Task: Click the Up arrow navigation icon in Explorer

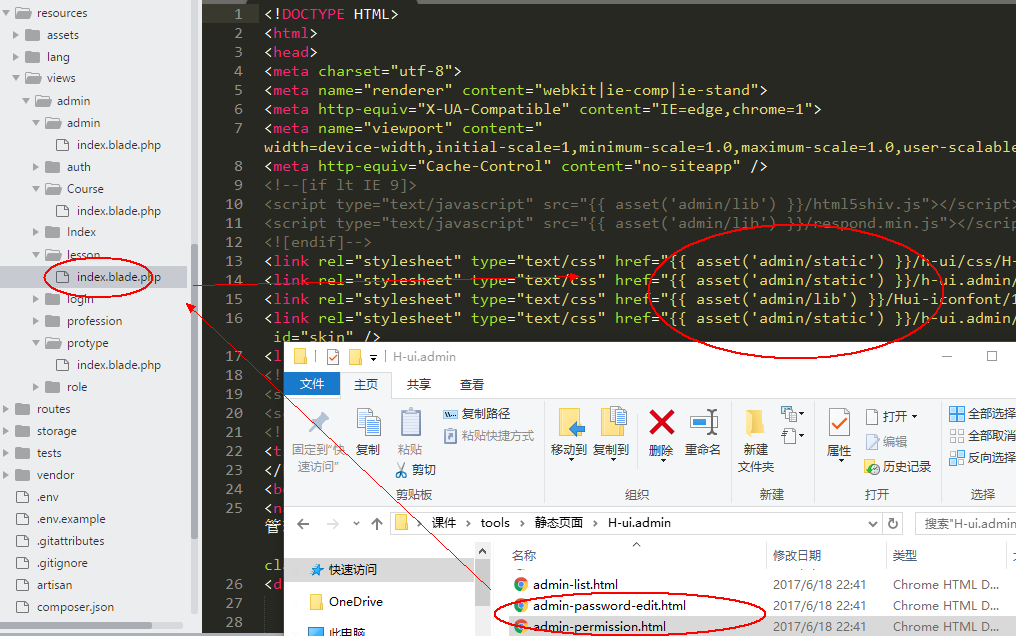Action: tap(377, 523)
